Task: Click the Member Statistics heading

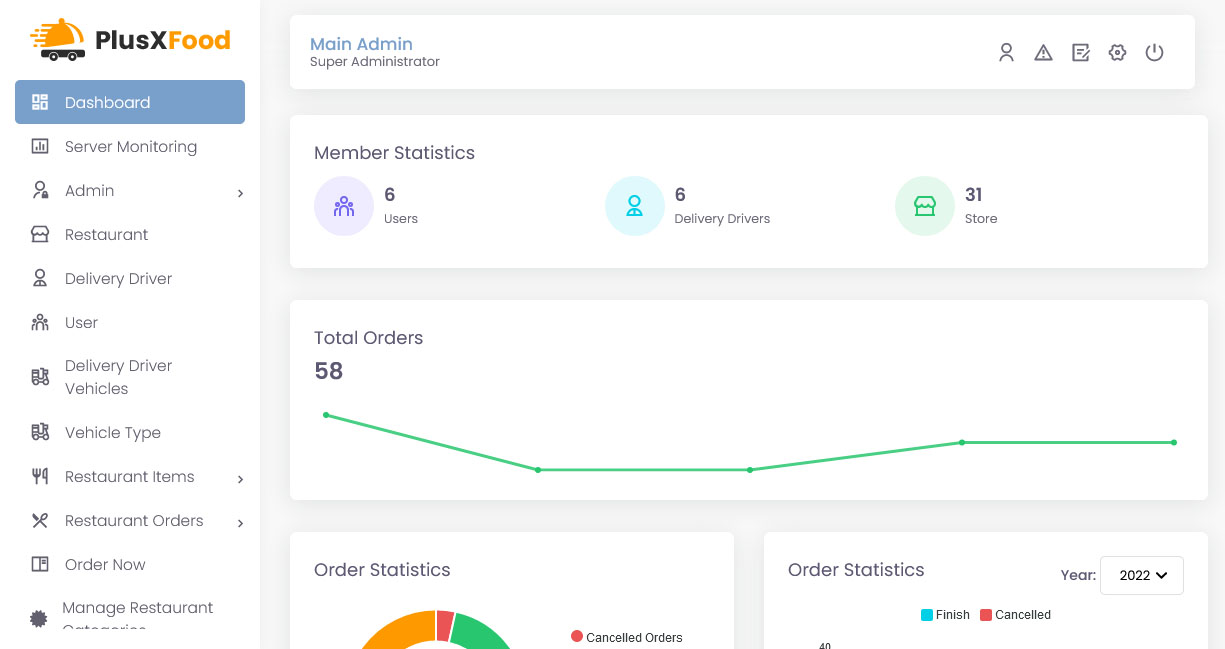Action: 394,153
